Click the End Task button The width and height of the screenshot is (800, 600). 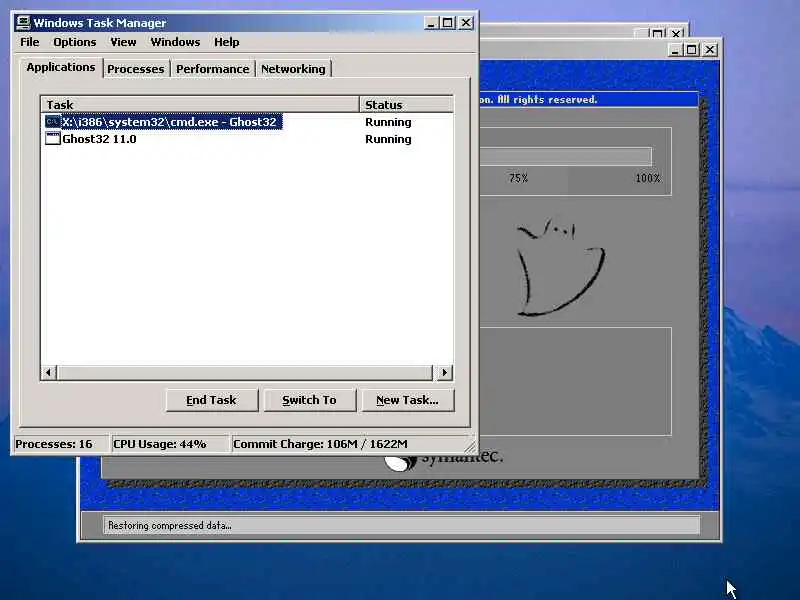point(211,400)
